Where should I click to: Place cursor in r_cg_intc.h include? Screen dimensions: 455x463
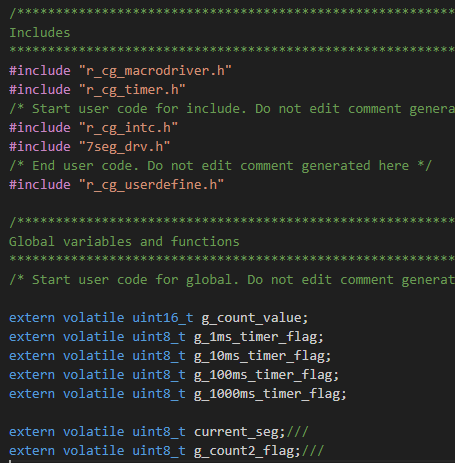(129, 128)
